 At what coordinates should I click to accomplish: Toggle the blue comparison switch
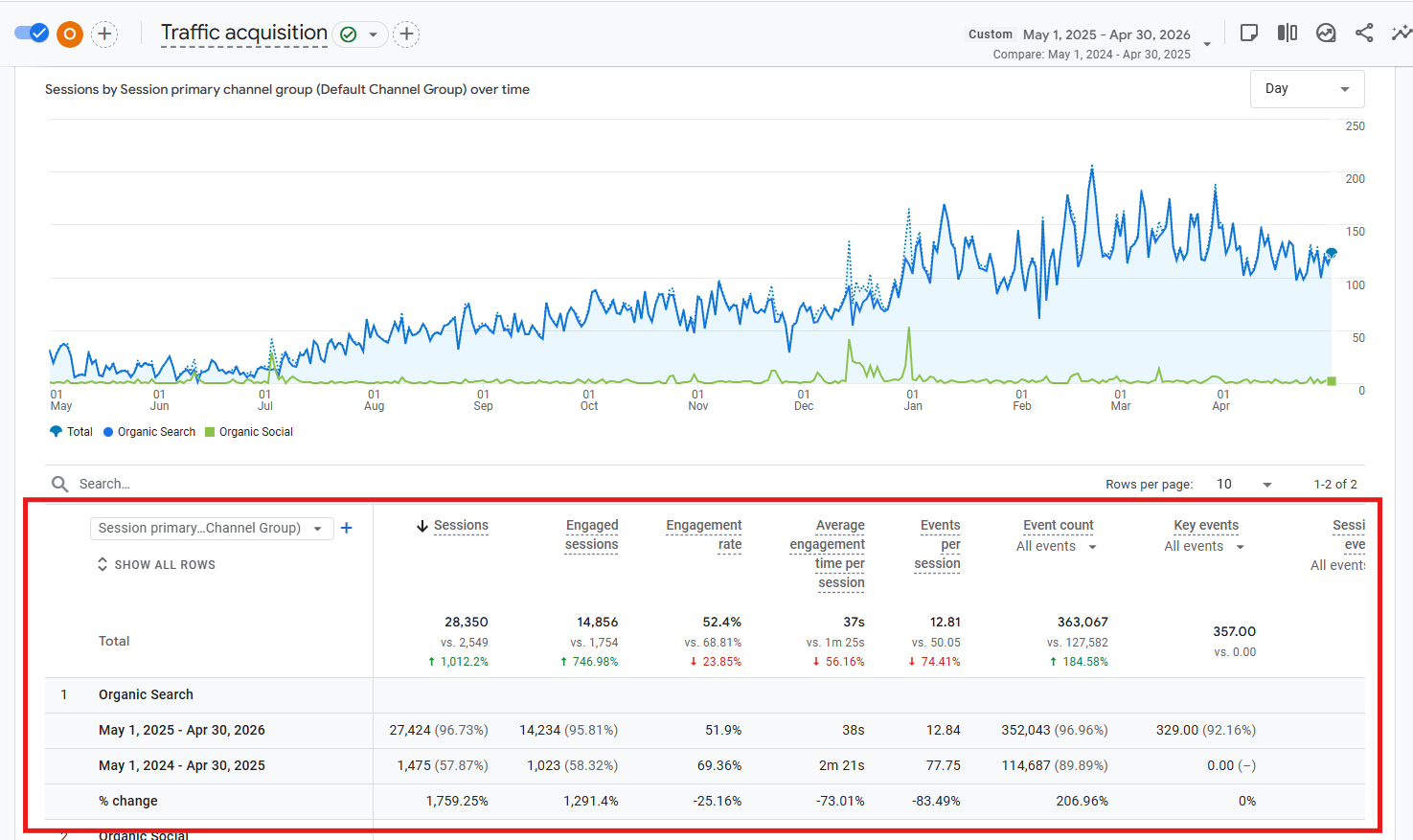coord(32,33)
